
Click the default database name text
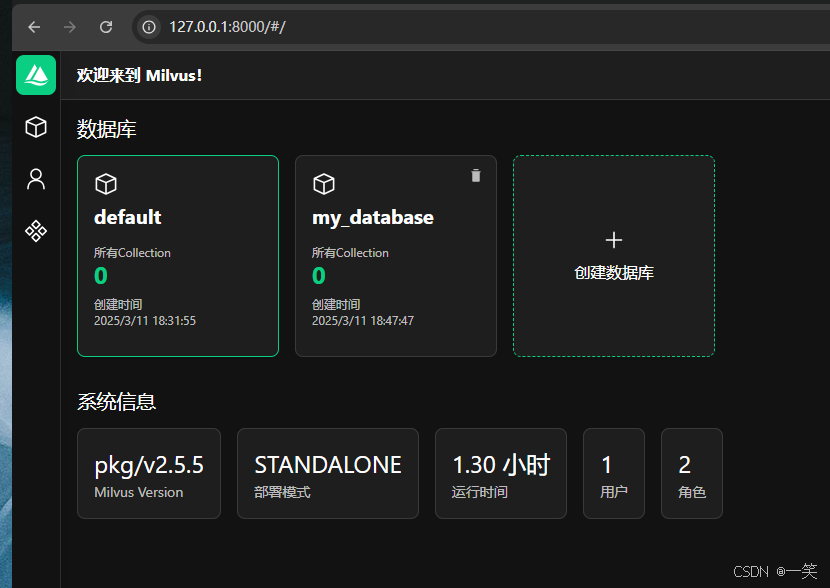pyautogui.click(x=128, y=217)
